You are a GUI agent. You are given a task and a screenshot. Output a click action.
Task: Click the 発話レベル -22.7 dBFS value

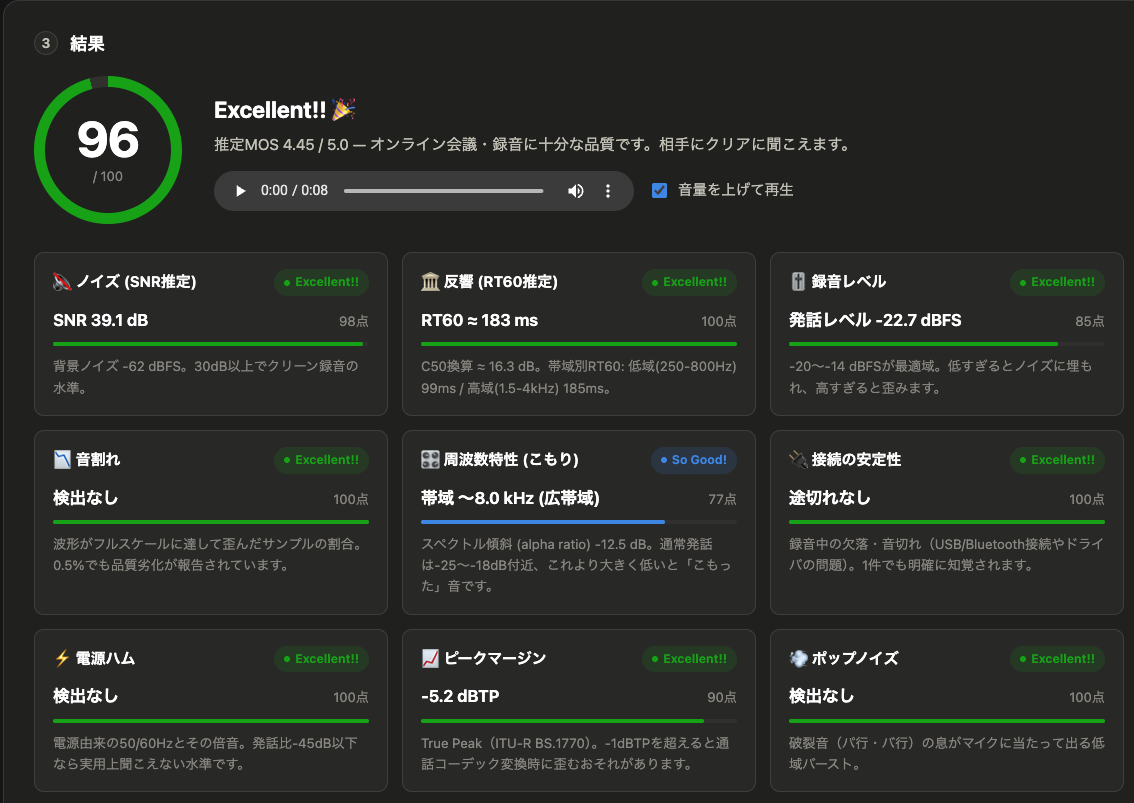click(x=875, y=320)
